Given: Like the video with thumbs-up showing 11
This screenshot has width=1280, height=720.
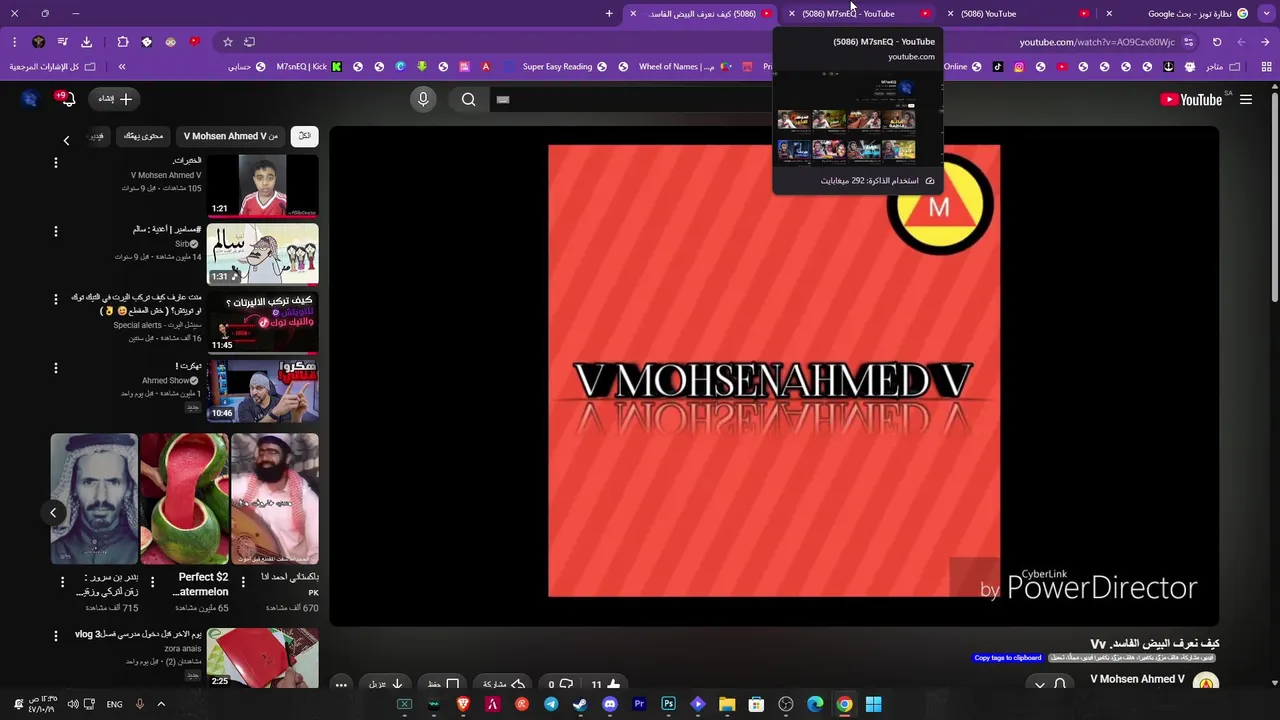Looking at the screenshot, I should pos(605,685).
